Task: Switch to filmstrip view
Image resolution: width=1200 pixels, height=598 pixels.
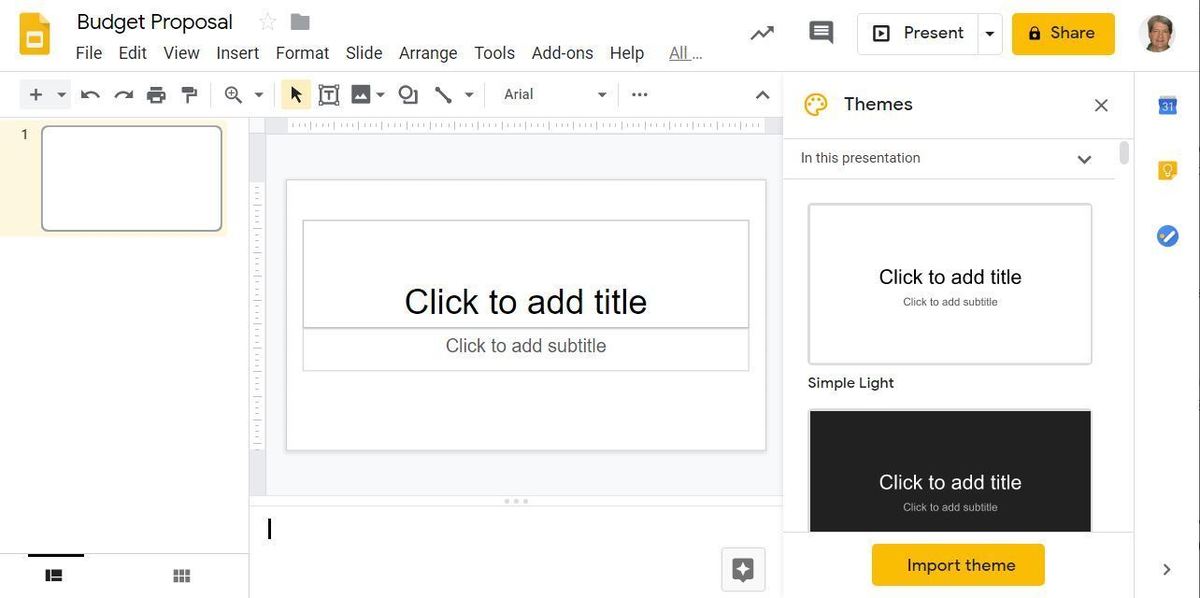Action: pos(54,575)
